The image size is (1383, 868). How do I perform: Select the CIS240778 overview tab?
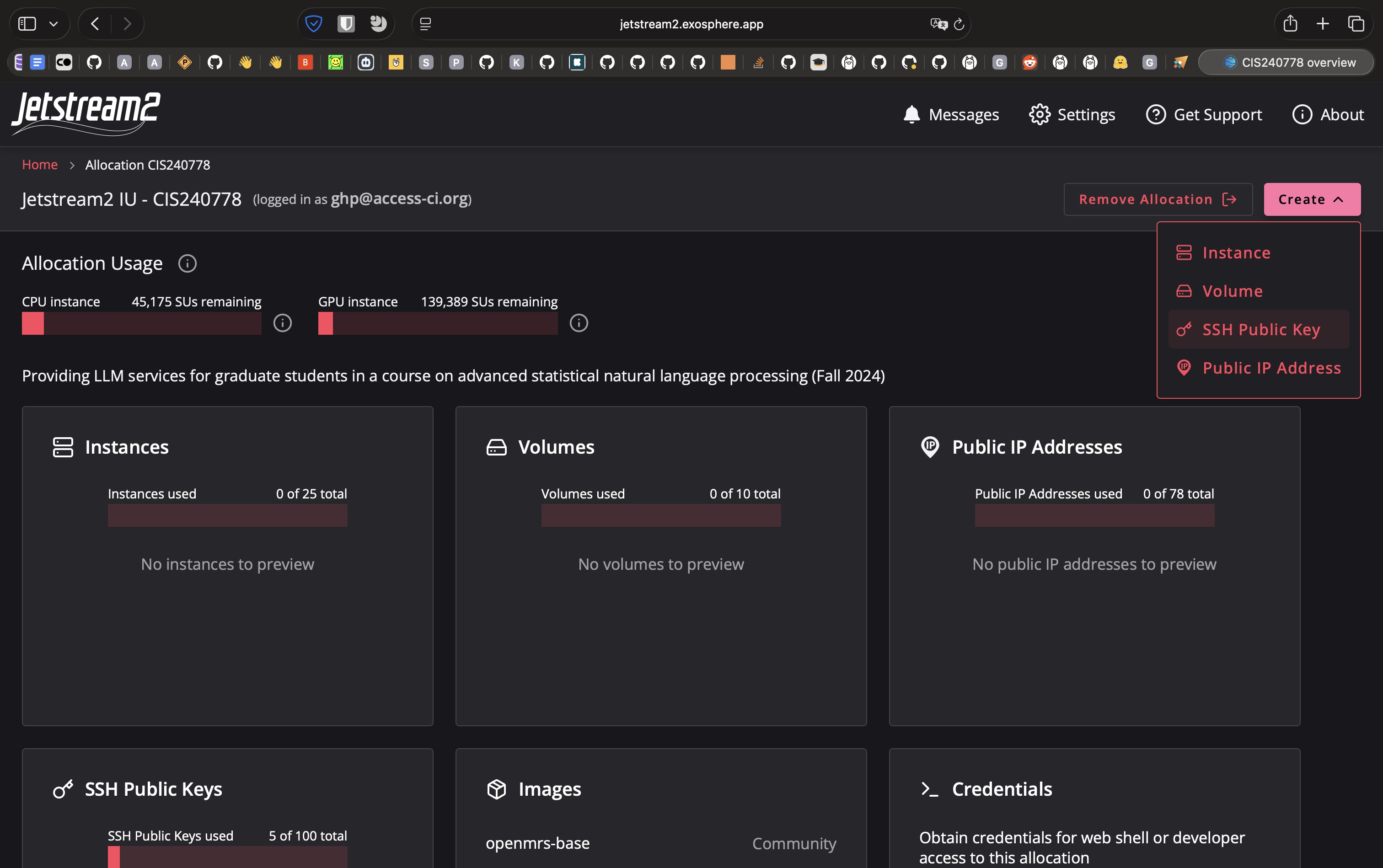(x=1286, y=62)
